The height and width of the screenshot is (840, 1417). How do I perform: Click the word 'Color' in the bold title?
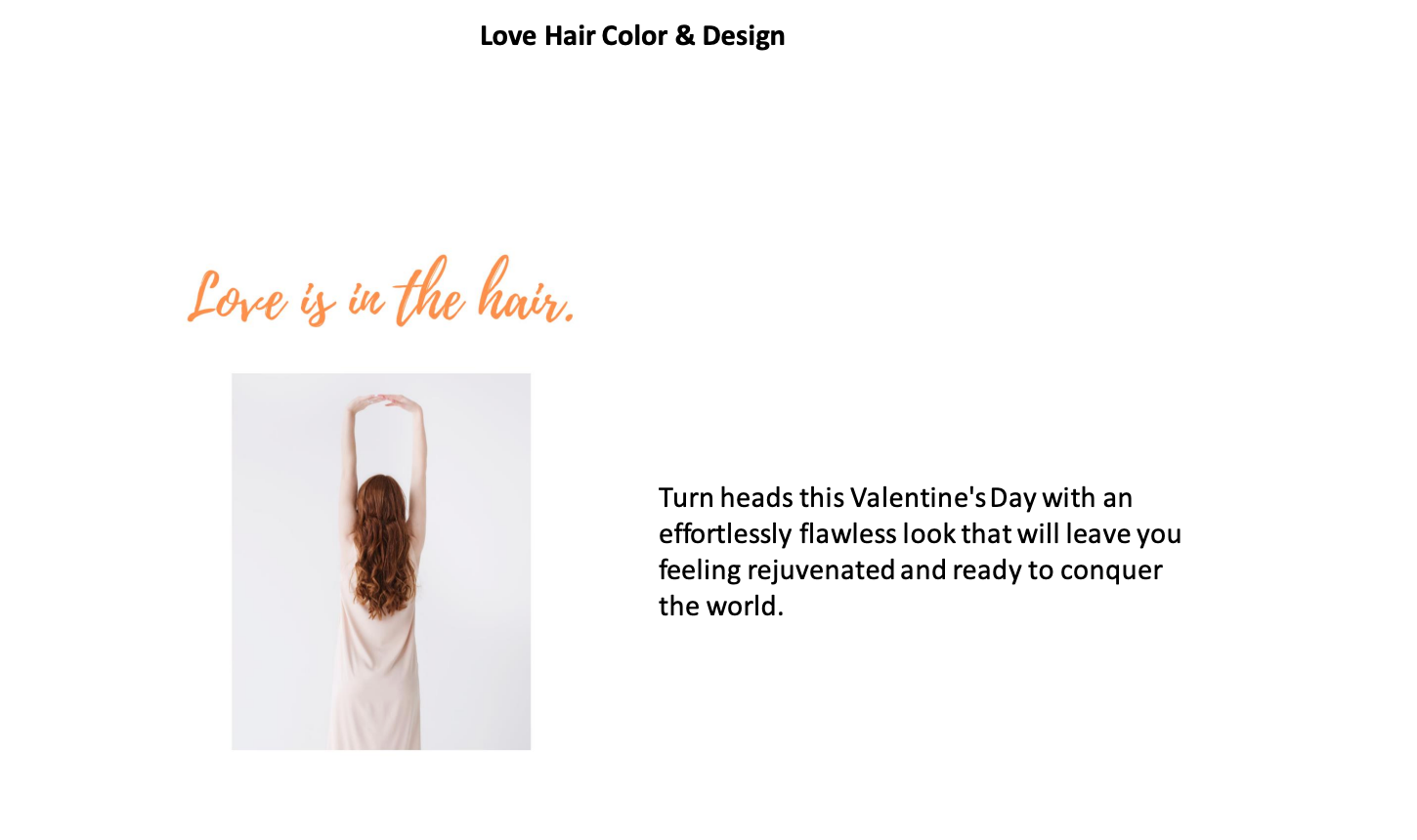(635, 36)
